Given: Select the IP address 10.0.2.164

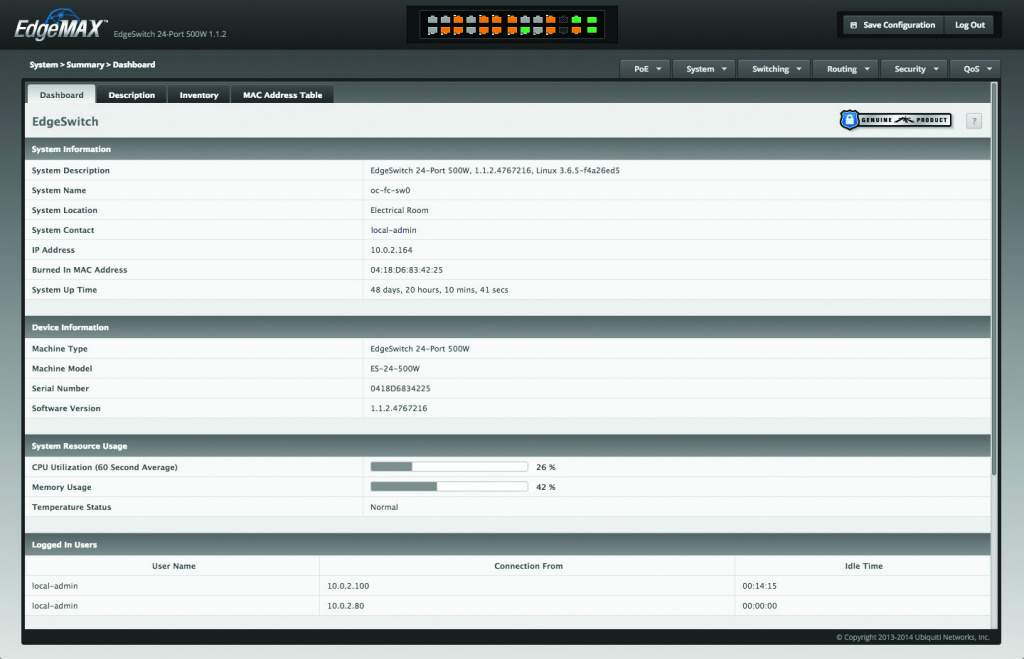Looking at the screenshot, I should coord(391,250).
